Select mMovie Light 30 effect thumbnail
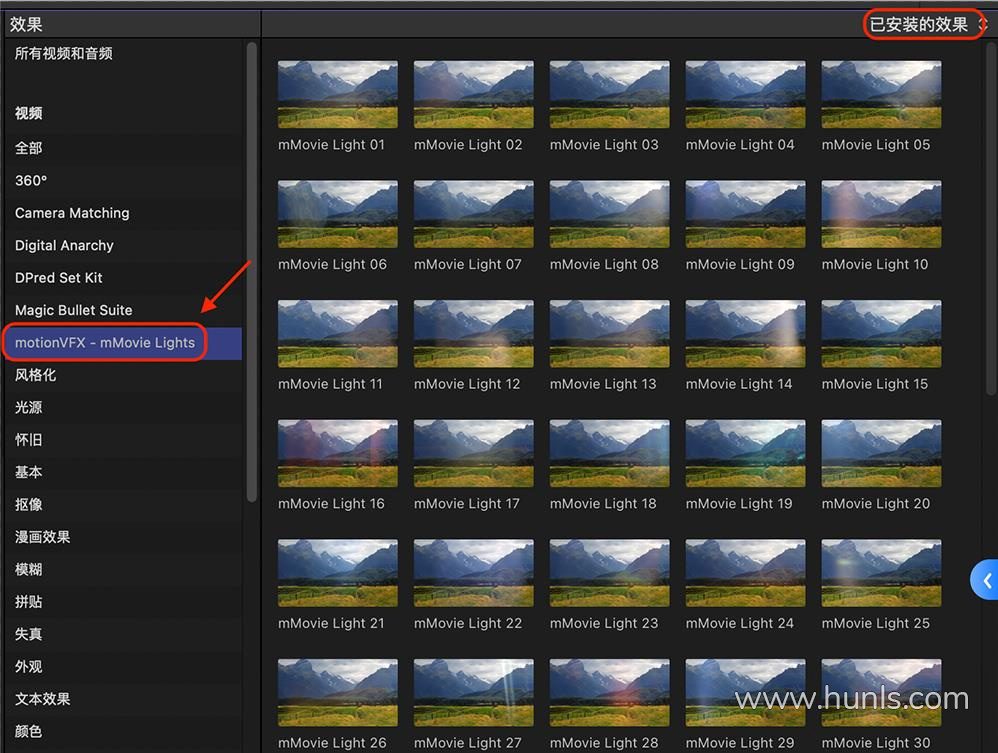This screenshot has height=753, width=998. tap(882, 693)
